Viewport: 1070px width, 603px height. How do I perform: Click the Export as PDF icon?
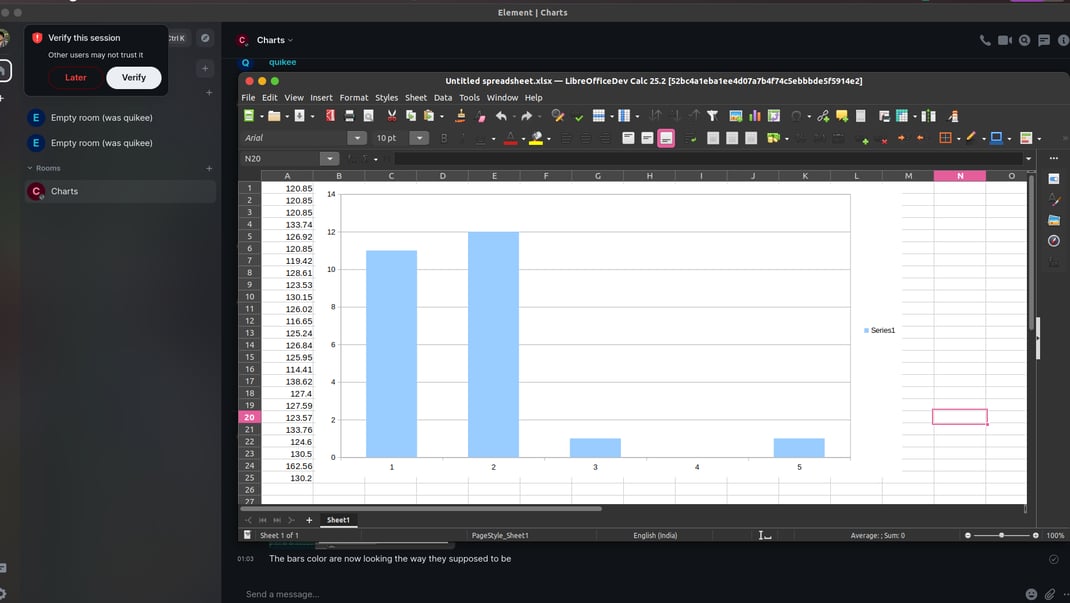coord(330,116)
